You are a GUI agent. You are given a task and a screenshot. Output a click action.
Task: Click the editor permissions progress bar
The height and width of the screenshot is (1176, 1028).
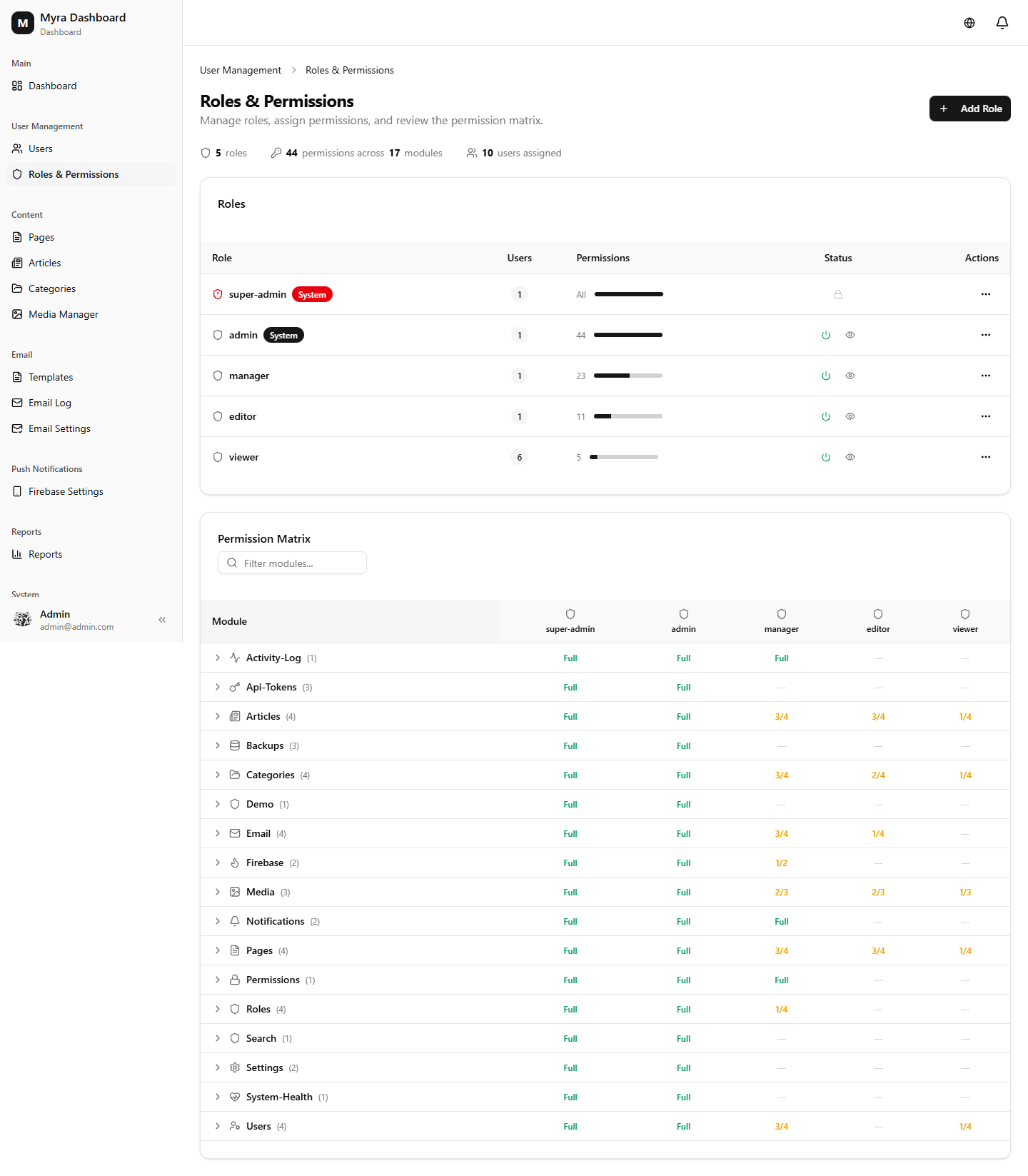[x=628, y=416]
